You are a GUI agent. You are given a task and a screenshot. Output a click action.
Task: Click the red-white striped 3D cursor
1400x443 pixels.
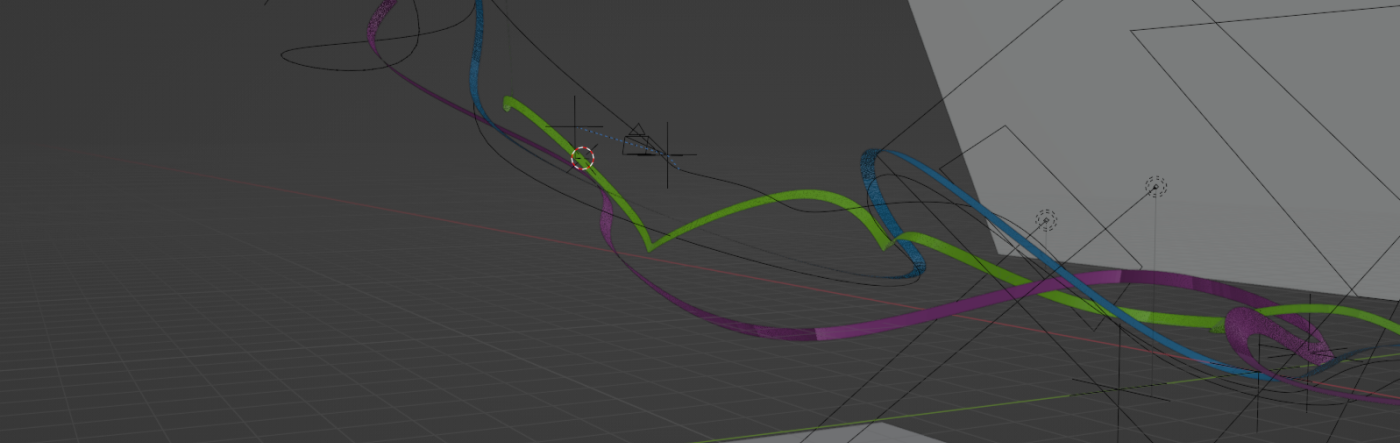click(583, 157)
